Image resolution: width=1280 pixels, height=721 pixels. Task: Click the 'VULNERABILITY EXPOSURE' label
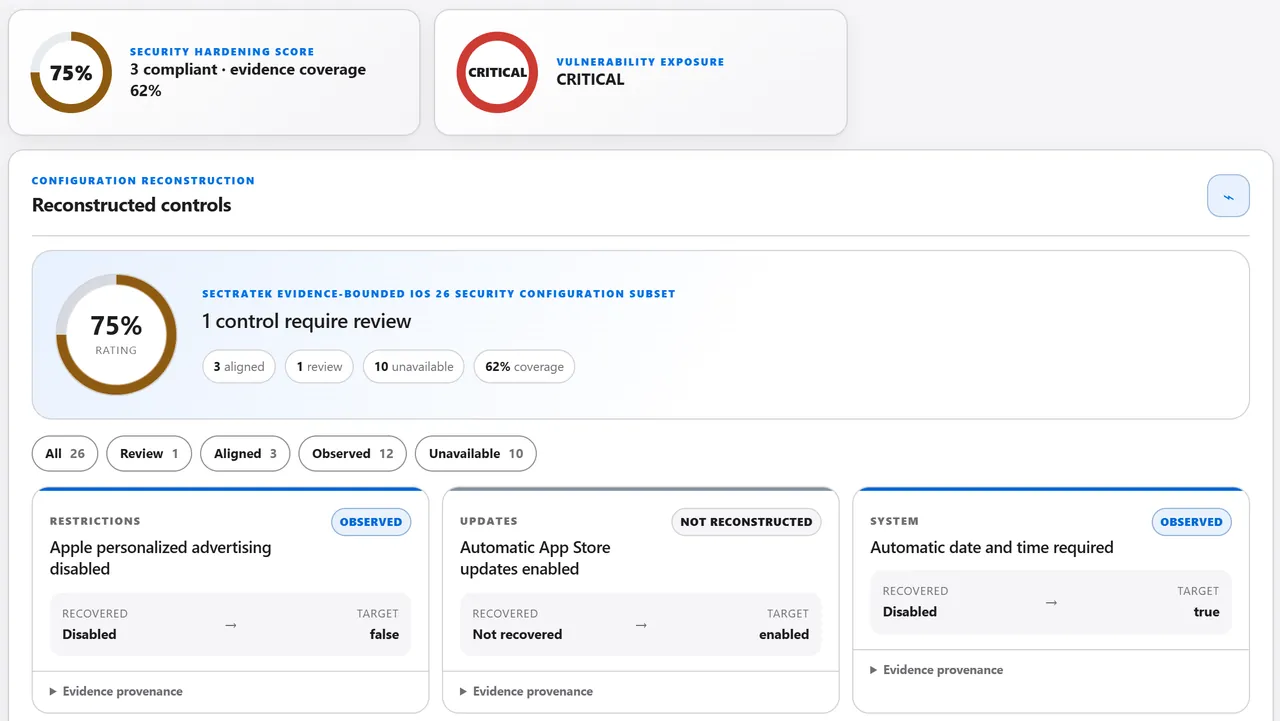point(640,62)
